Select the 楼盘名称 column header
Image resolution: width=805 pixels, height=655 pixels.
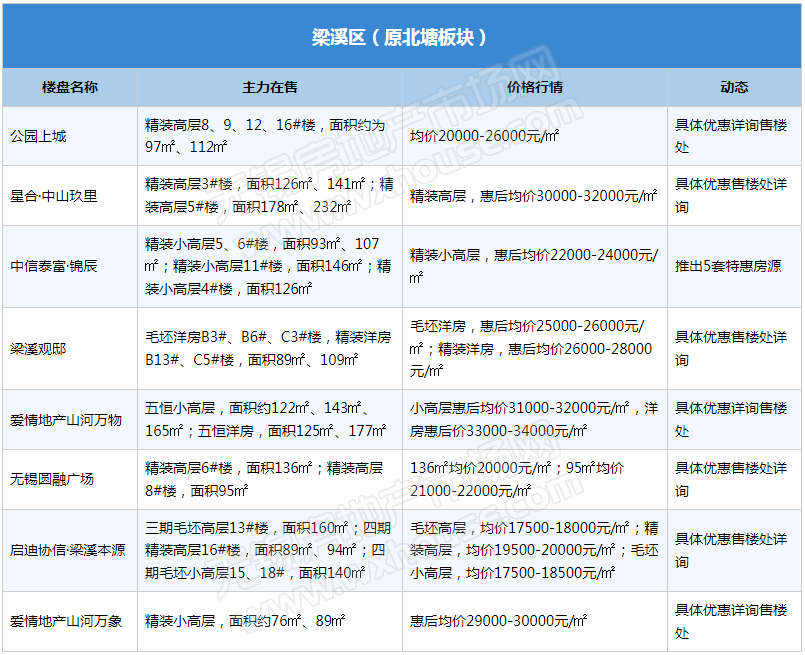(70, 87)
